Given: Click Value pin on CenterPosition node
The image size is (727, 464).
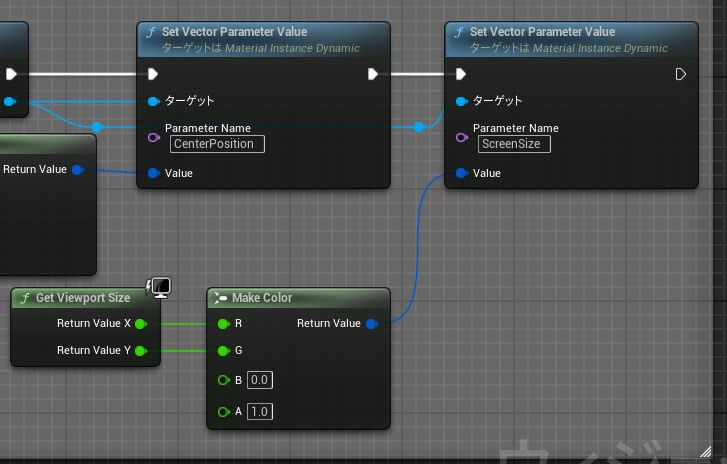Looking at the screenshot, I should [x=153, y=173].
